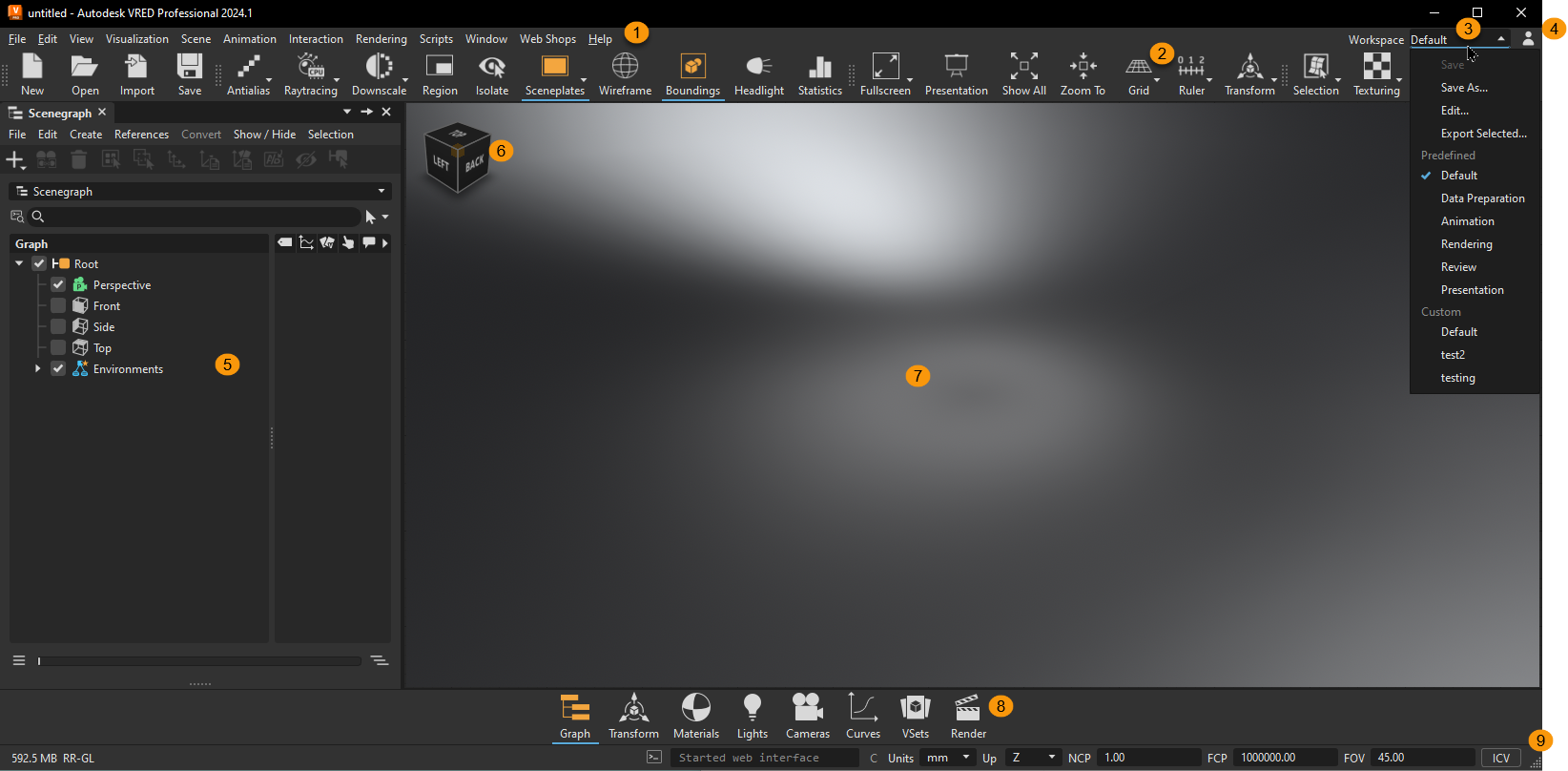Toggle the Ruler tool
1568x771 pixels.
click(1191, 74)
